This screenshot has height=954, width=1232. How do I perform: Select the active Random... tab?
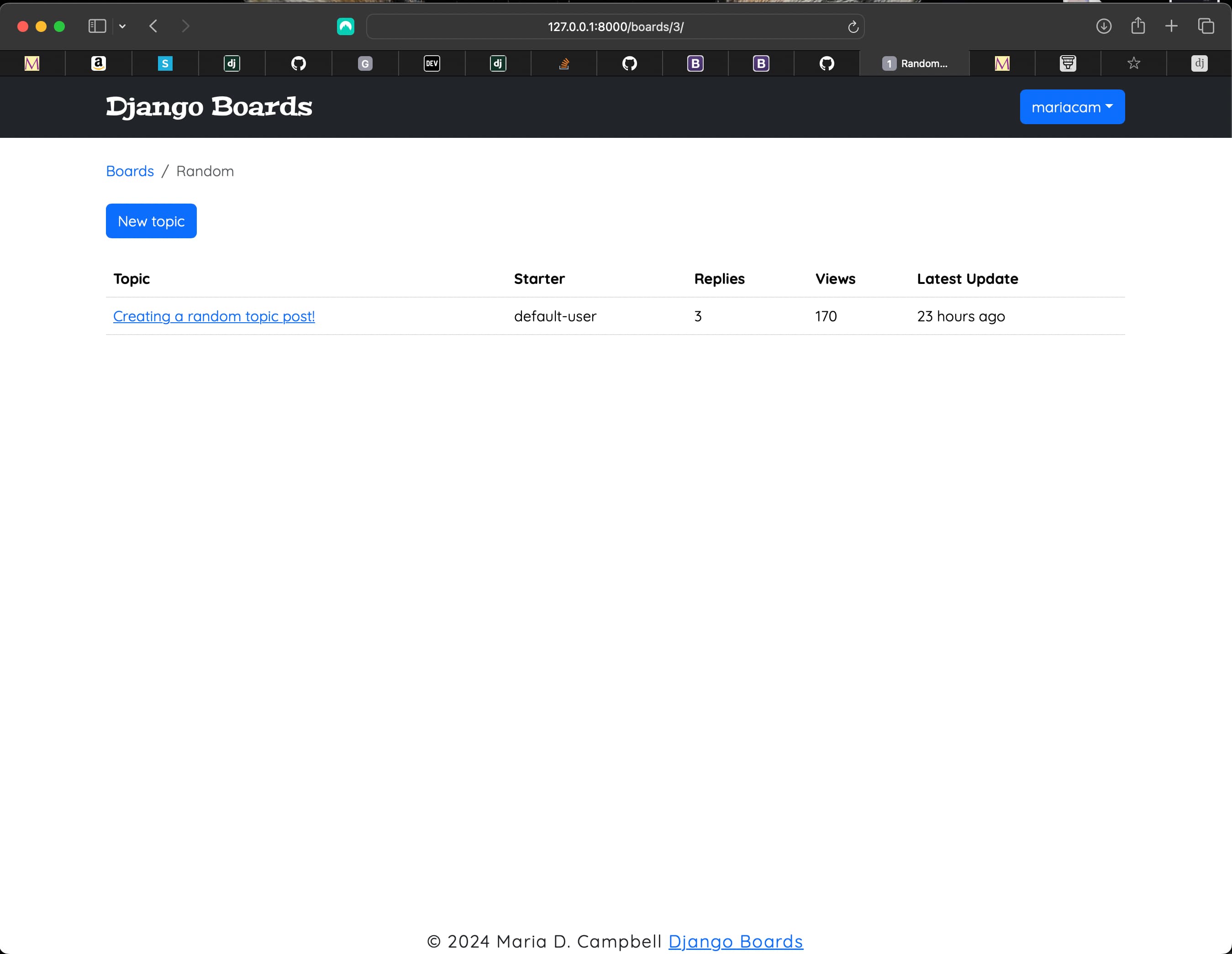[914, 63]
